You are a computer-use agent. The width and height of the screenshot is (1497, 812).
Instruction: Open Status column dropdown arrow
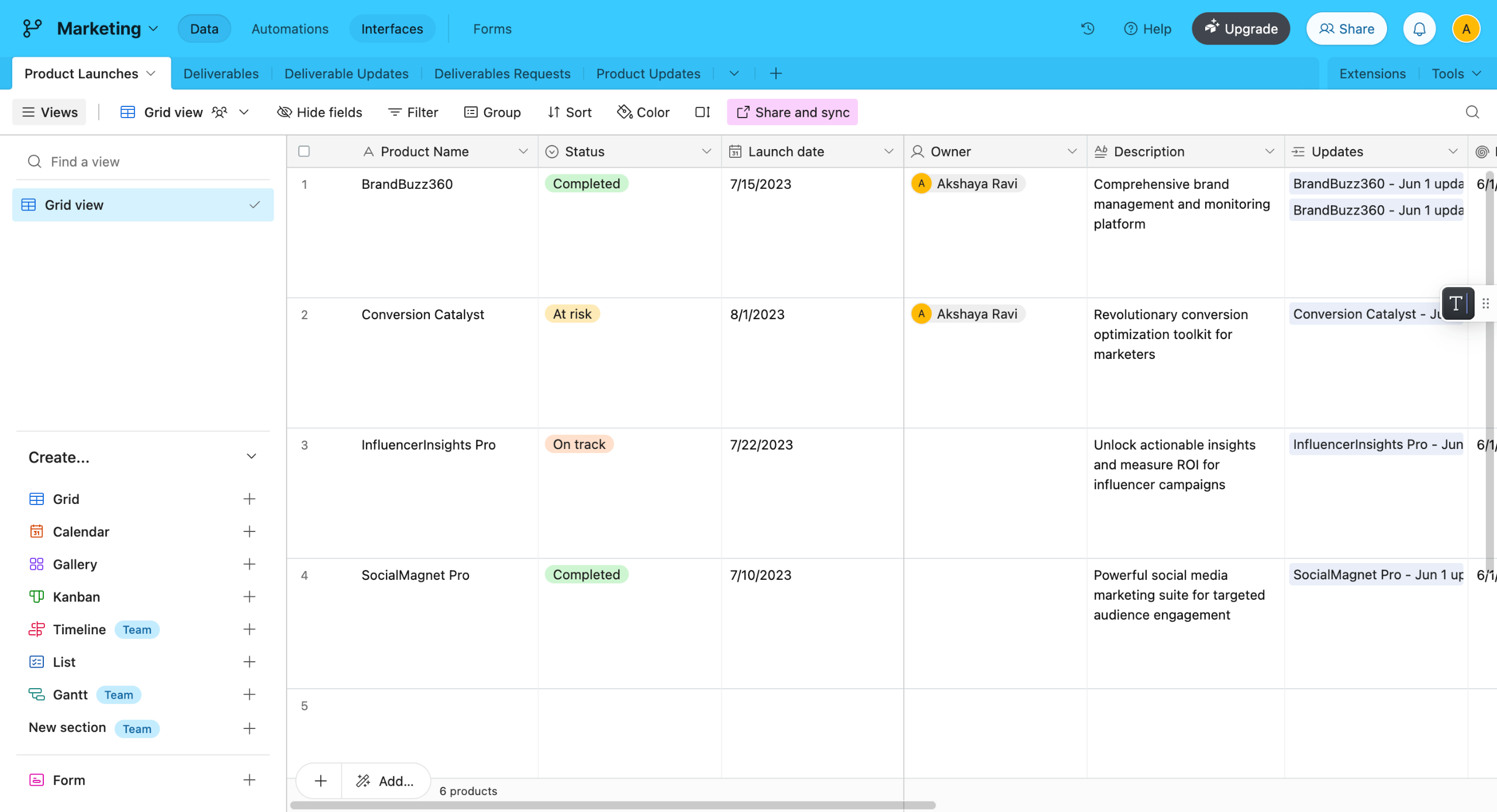(x=706, y=151)
